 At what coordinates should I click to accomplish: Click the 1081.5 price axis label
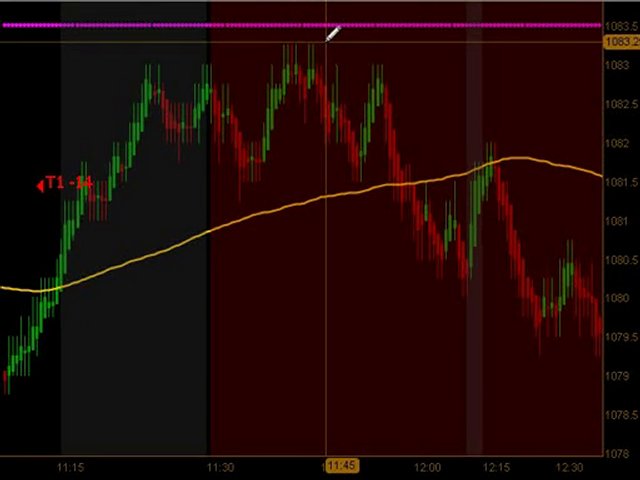[621, 182]
